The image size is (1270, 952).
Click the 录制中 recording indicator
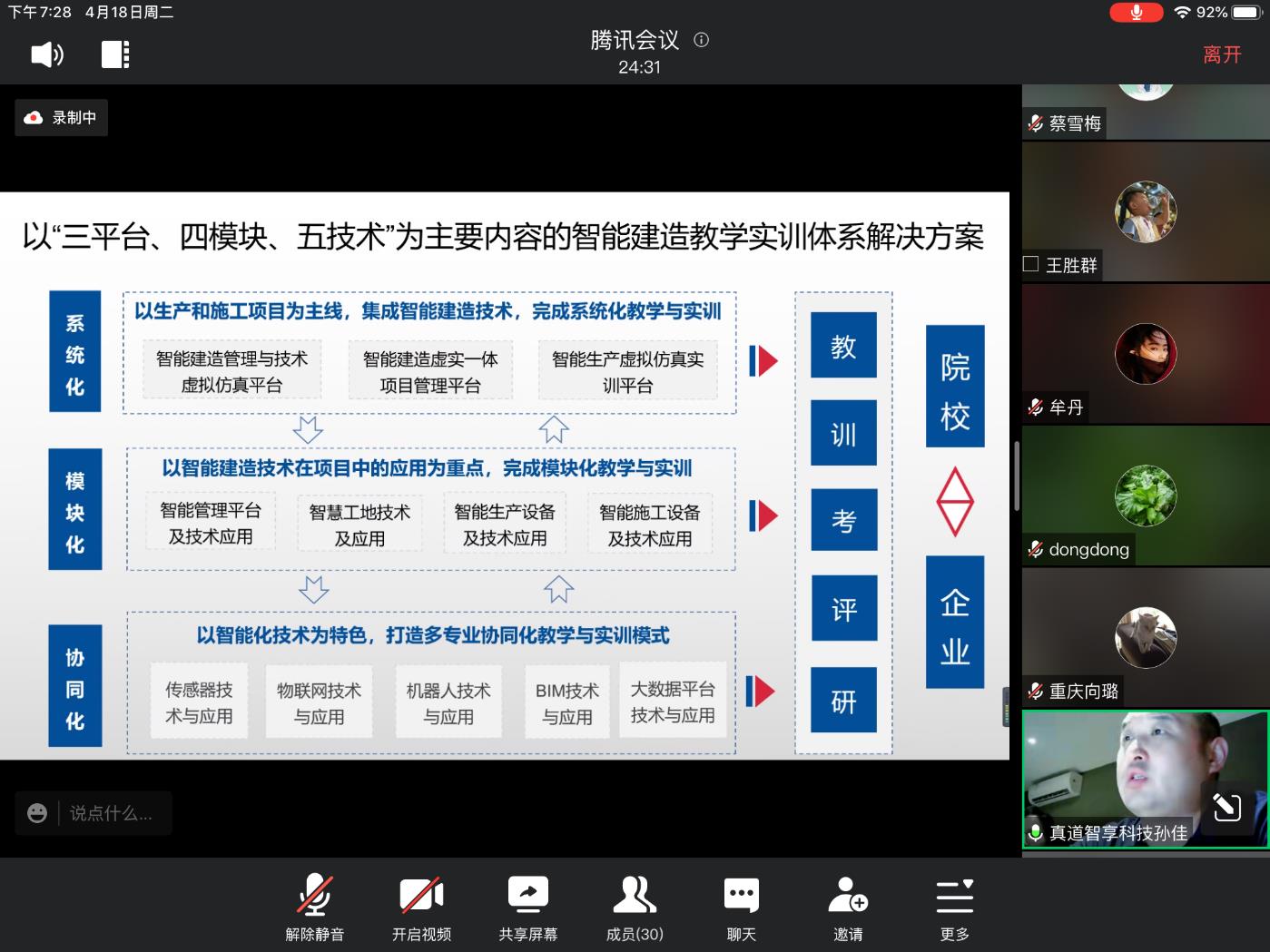click(62, 118)
